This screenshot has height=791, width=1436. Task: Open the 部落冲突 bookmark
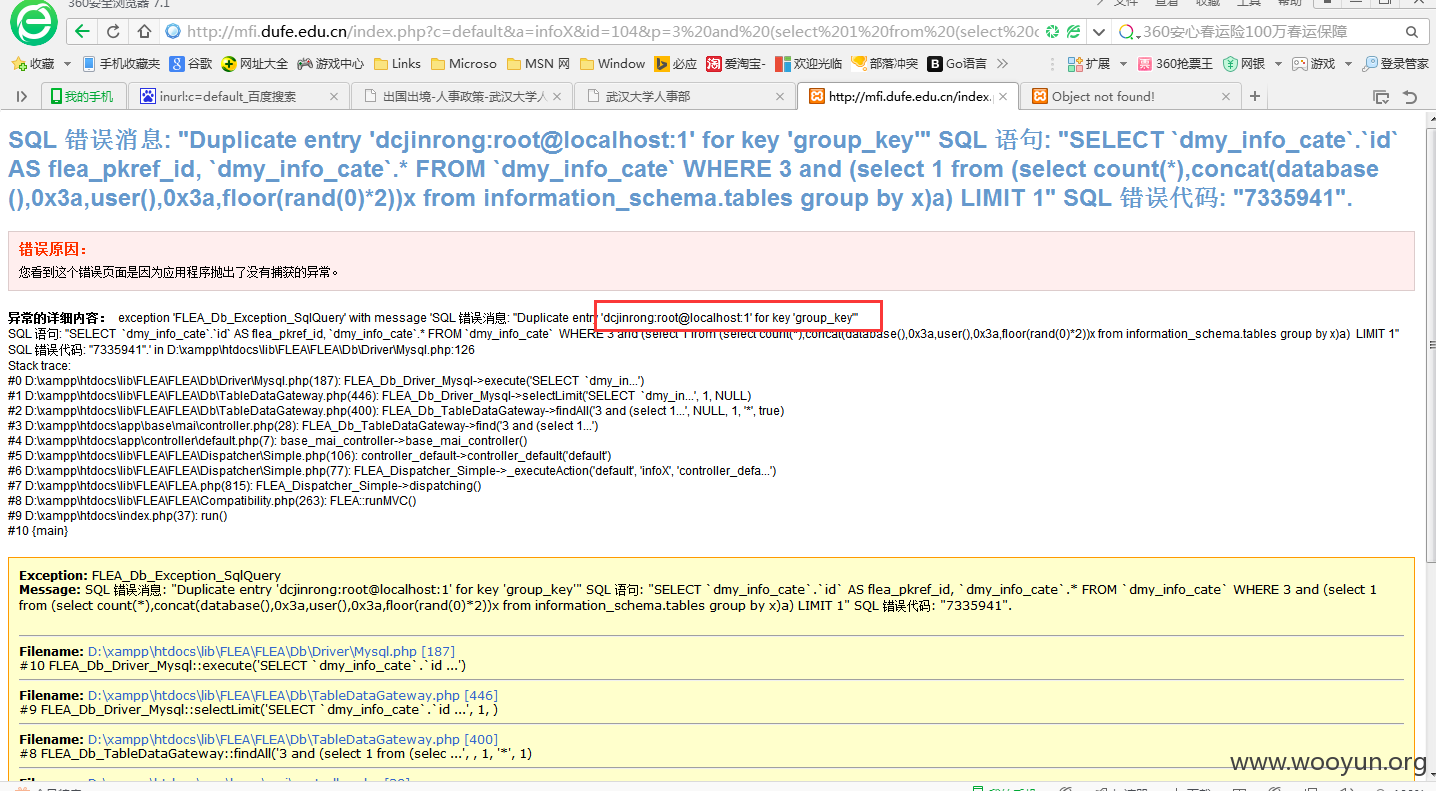(884, 64)
